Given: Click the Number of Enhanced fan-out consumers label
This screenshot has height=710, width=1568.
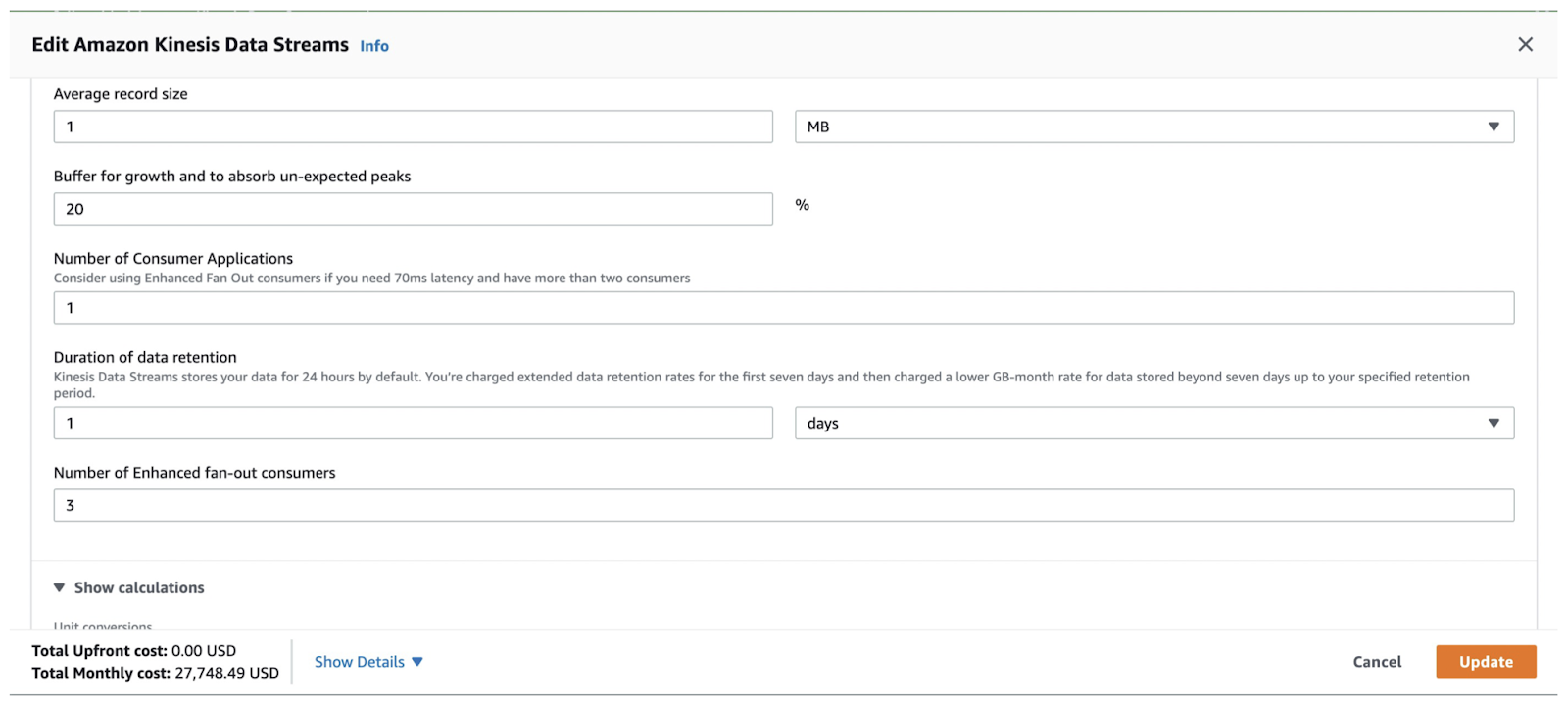Looking at the screenshot, I should click(x=194, y=473).
